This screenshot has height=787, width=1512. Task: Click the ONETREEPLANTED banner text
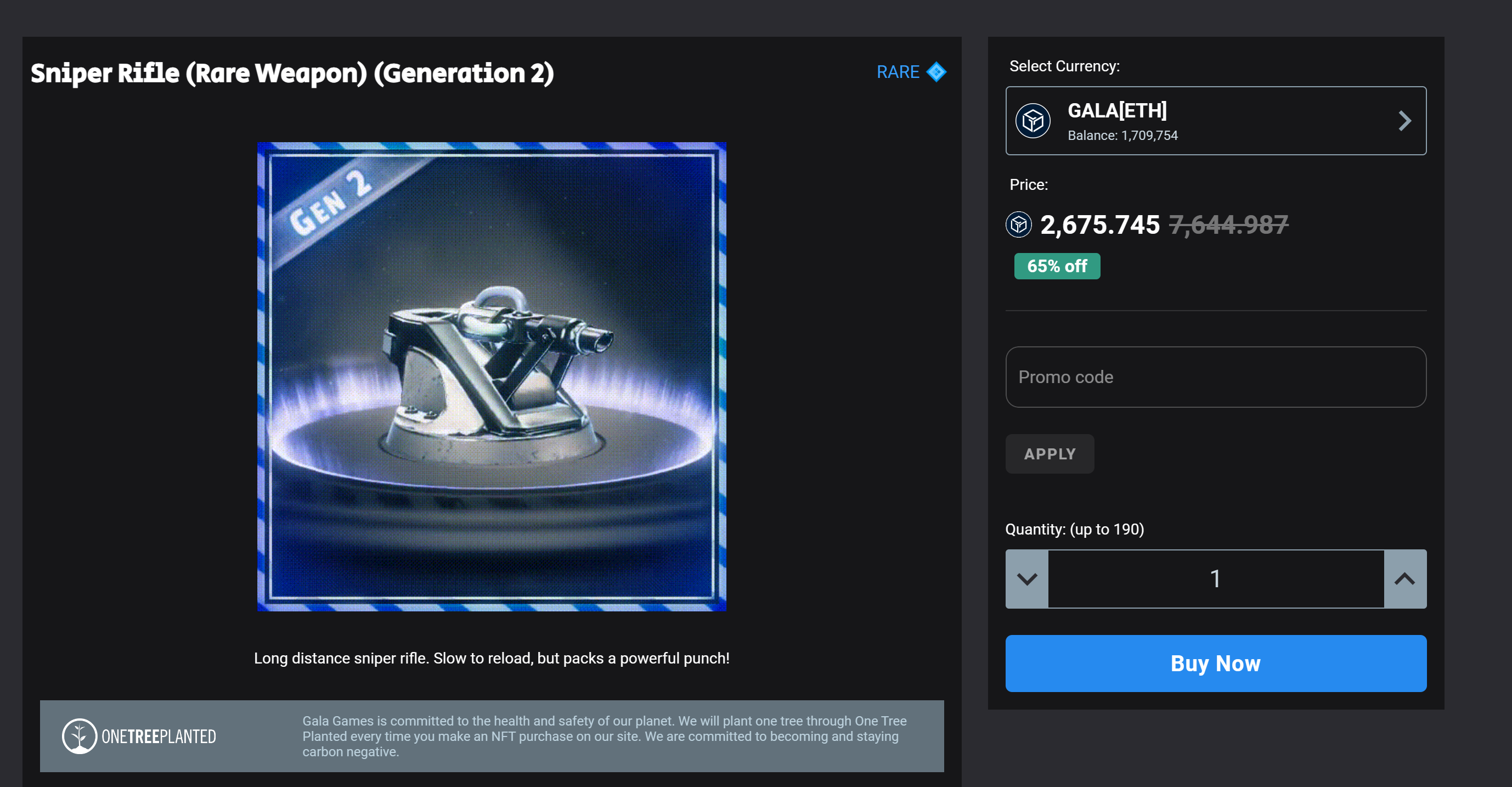[159, 737]
